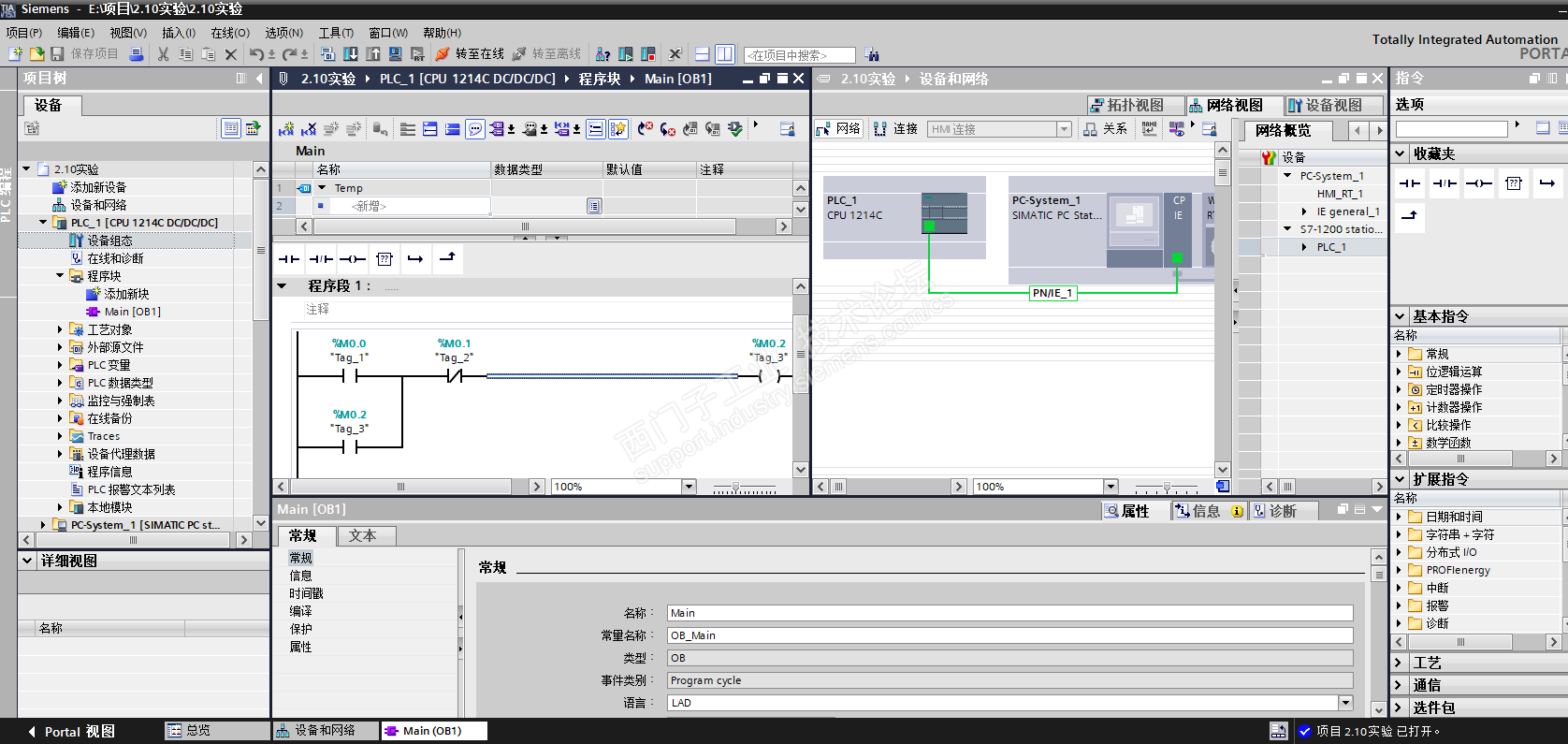Click the cut scissors icon
This screenshot has height=744, width=1568.
164,54
